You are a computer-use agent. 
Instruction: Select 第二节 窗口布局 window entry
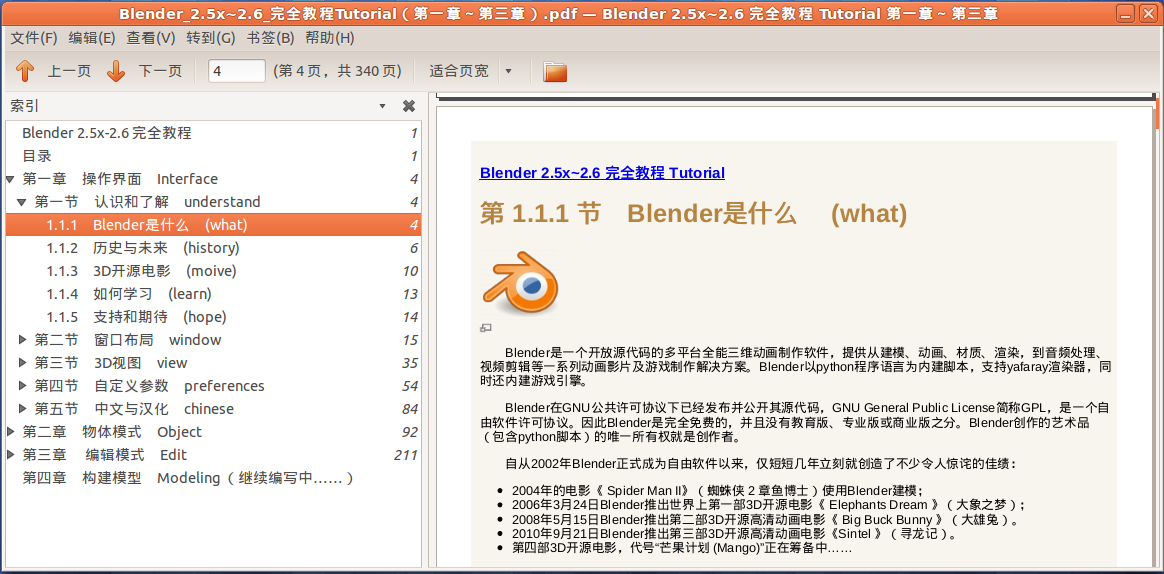pyautogui.click(x=213, y=340)
